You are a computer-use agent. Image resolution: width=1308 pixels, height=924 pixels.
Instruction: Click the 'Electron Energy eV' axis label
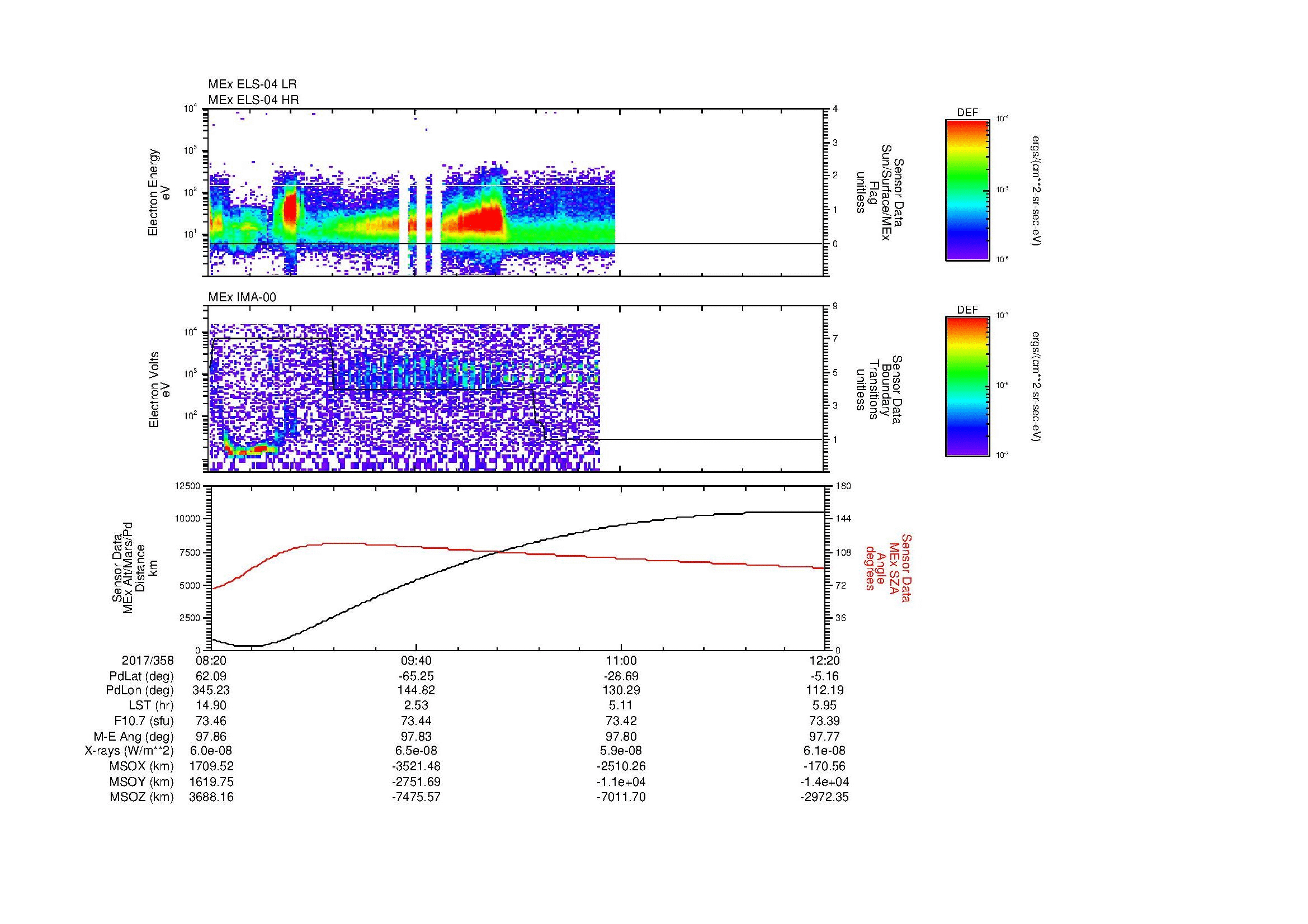pos(159,192)
